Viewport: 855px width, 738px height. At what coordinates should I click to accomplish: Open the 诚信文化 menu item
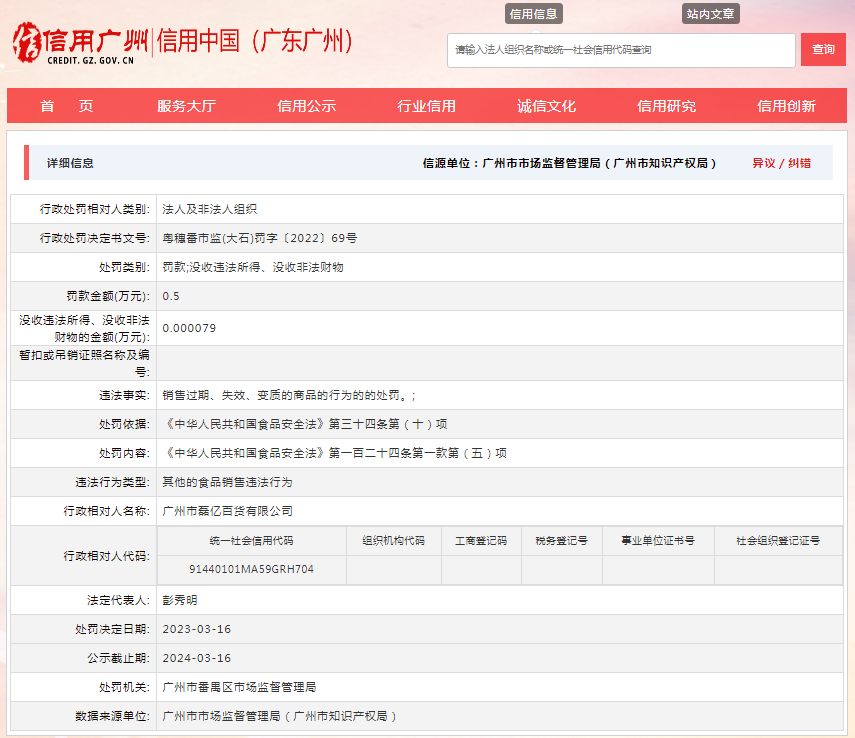546,106
